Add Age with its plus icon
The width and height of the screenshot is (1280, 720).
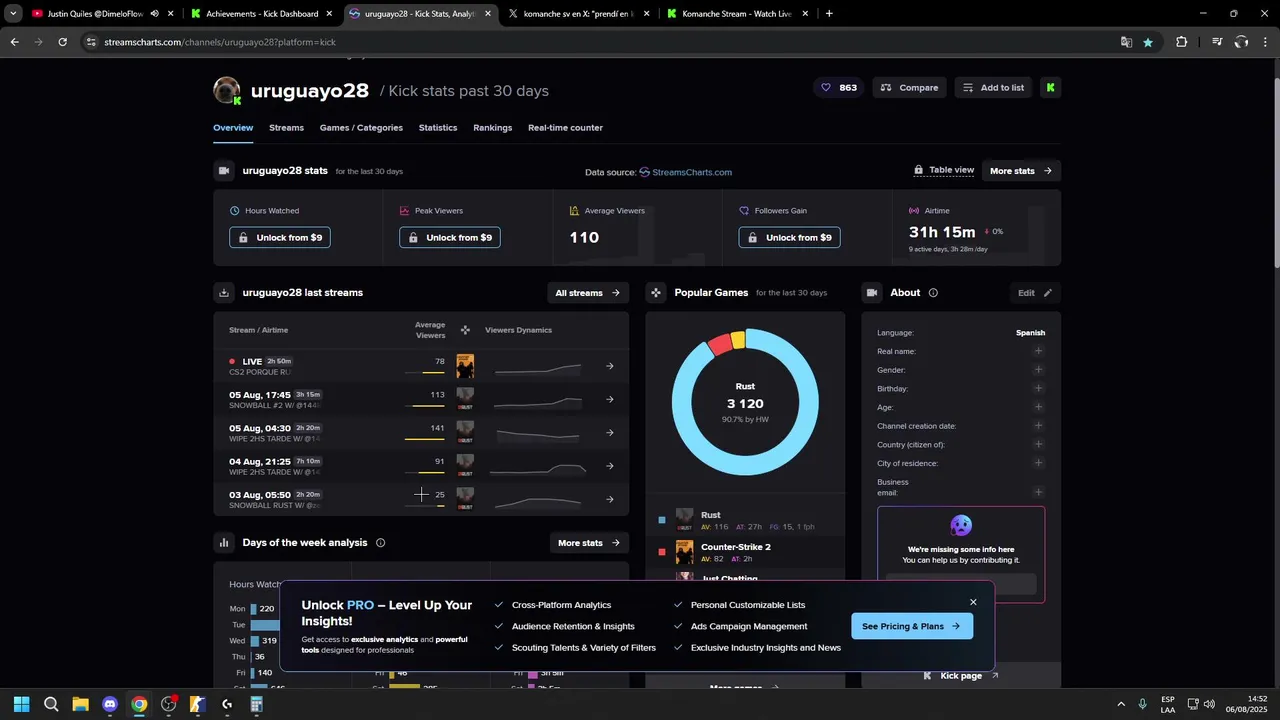pos(1038,407)
